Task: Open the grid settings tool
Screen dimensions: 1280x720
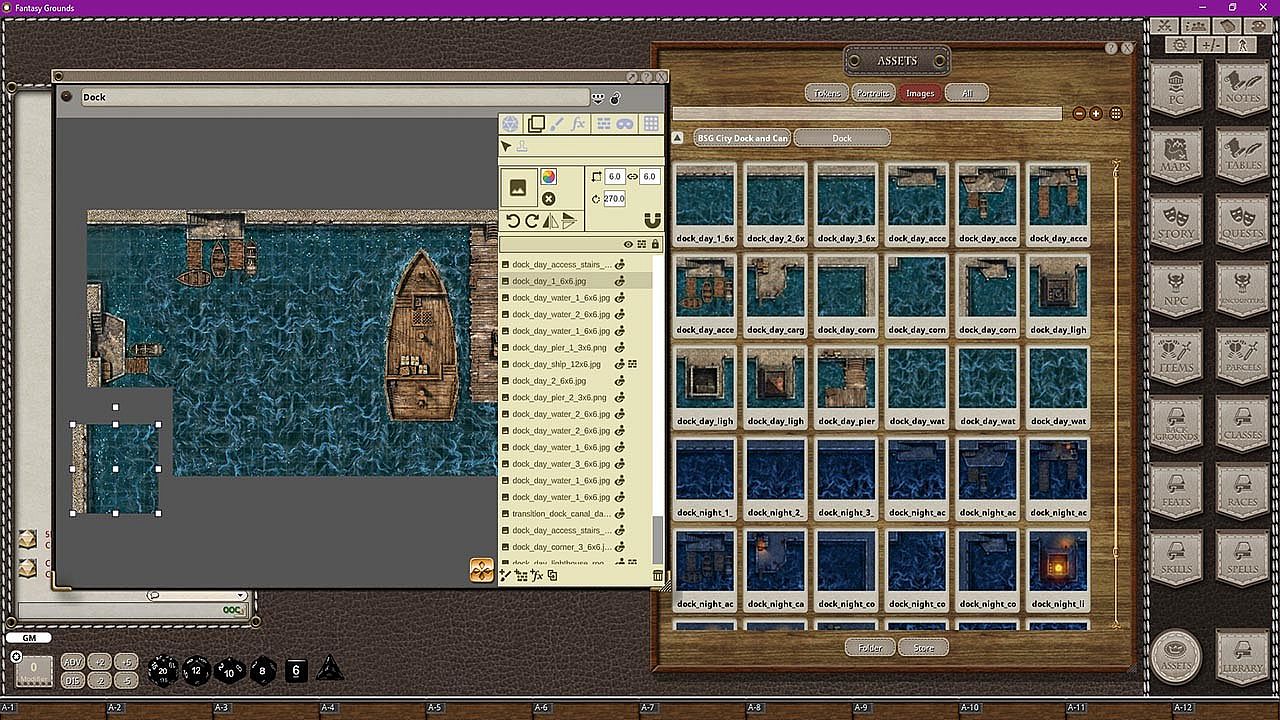Action: pos(651,124)
